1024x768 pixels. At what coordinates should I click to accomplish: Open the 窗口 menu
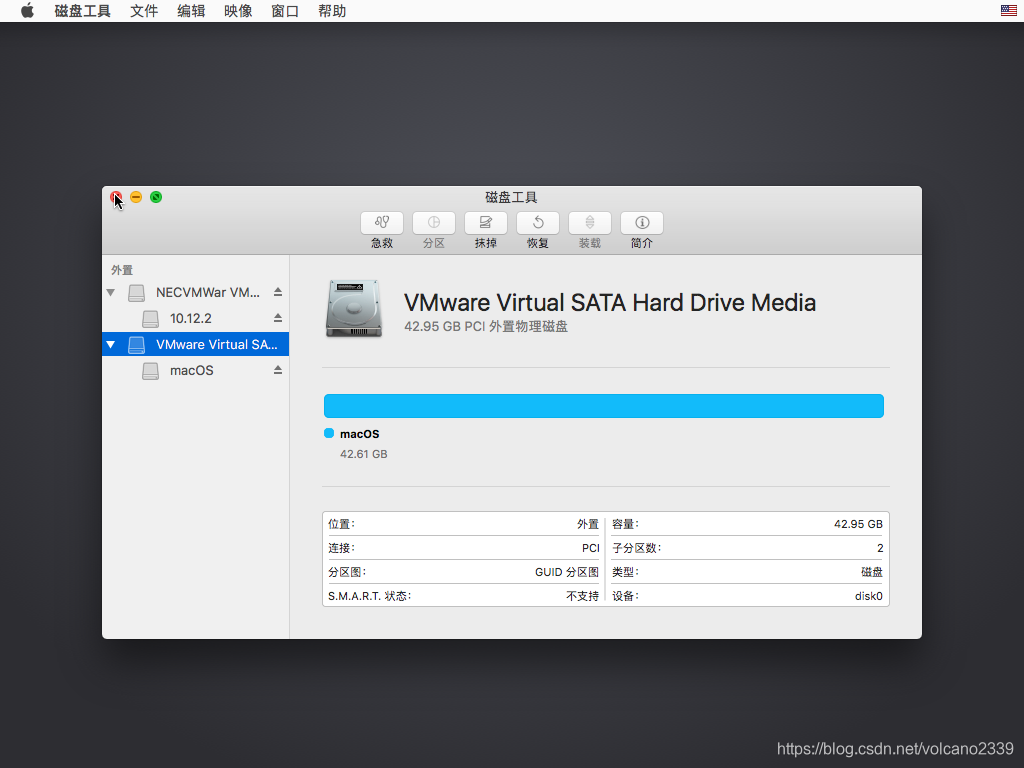pyautogui.click(x=285, y=11)
